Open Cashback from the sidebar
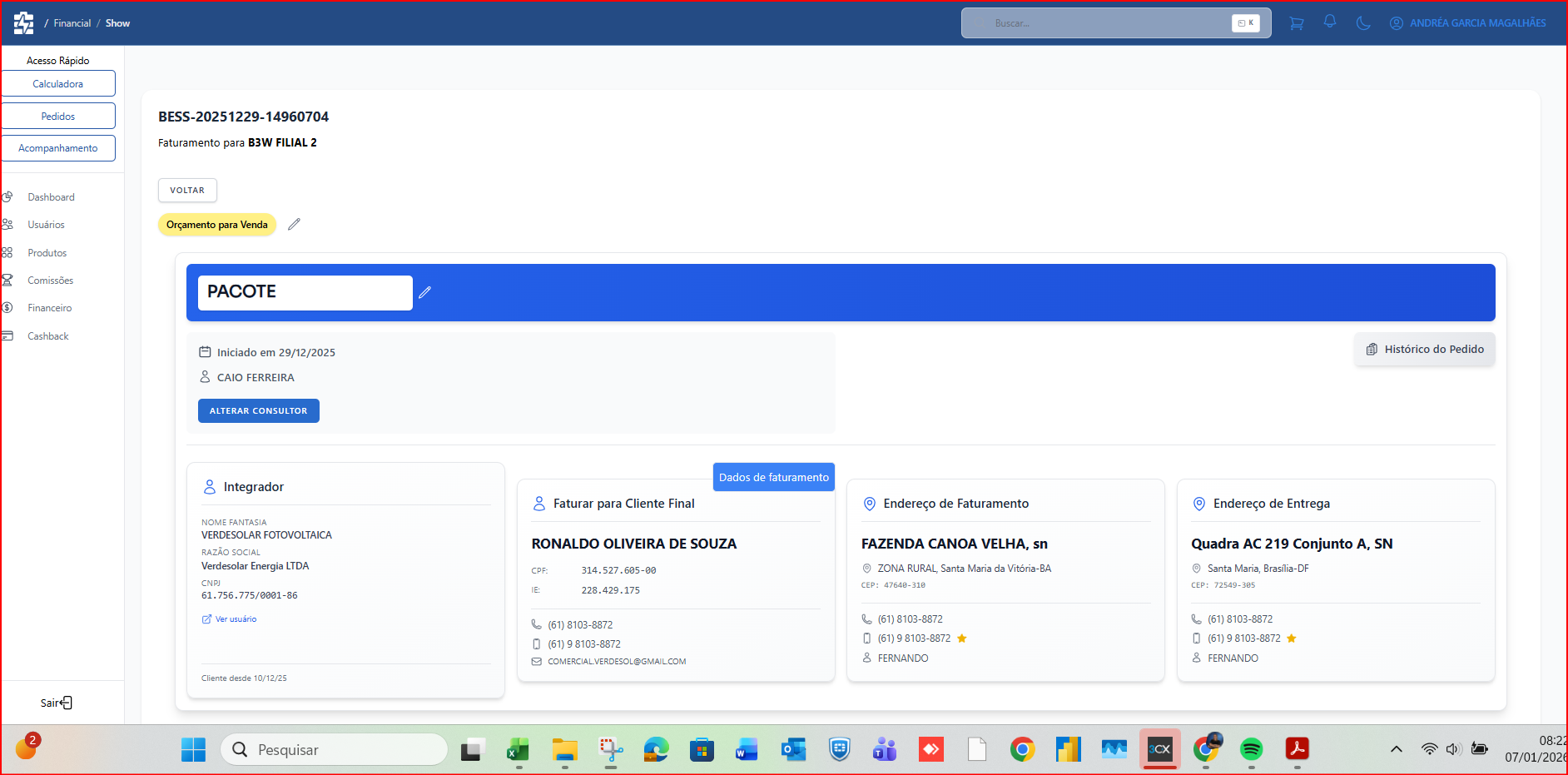 47,336
